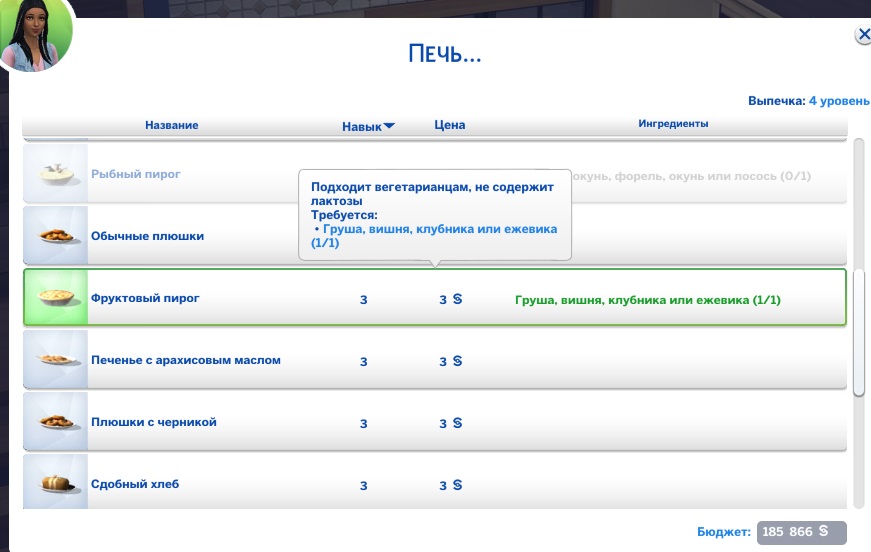871x552 pixels.
Task: Sort recipes by Название column
Action: coord(171,125)
